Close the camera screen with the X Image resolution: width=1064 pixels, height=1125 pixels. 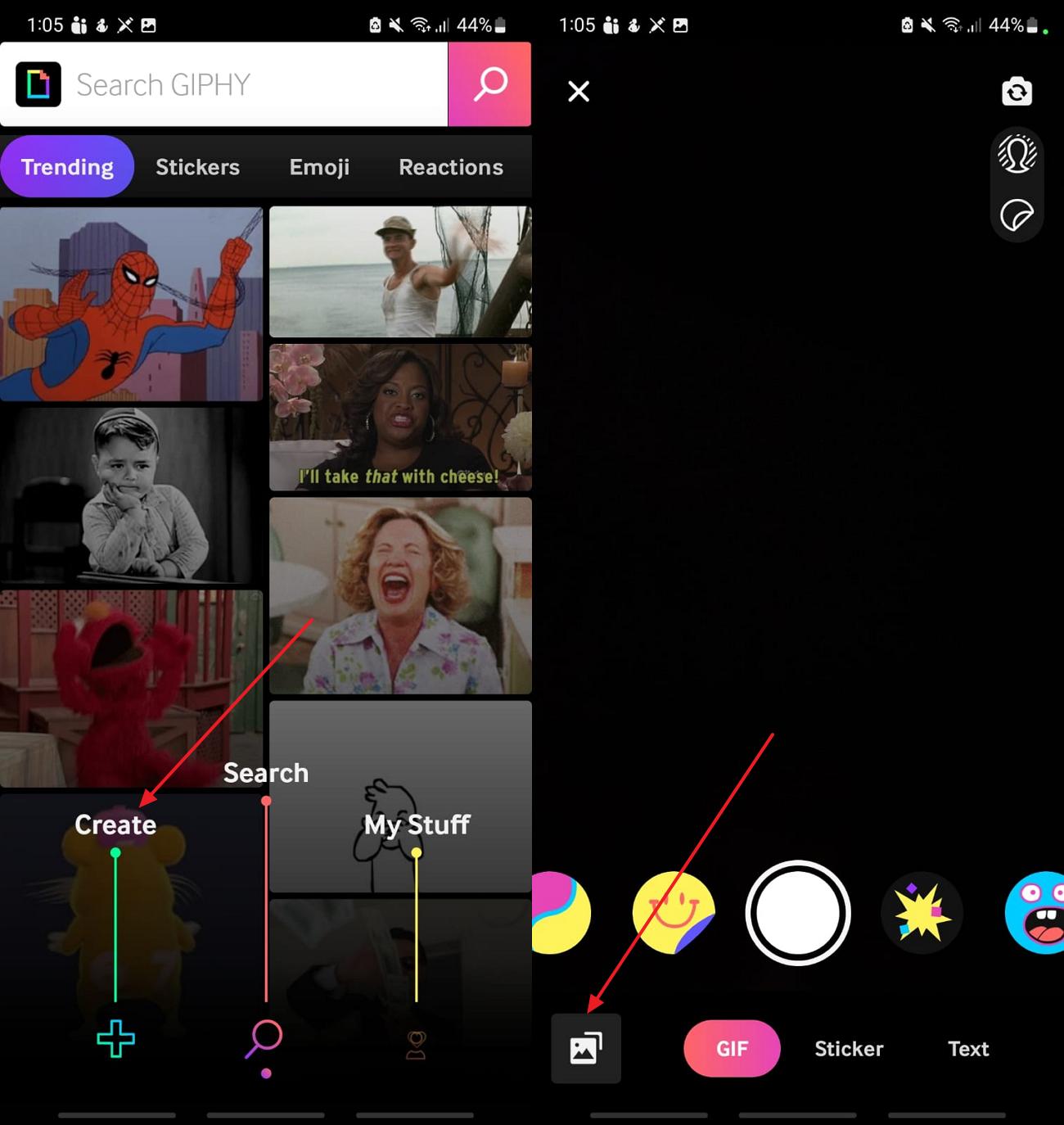pyautogui.click(x=579, y=91)
